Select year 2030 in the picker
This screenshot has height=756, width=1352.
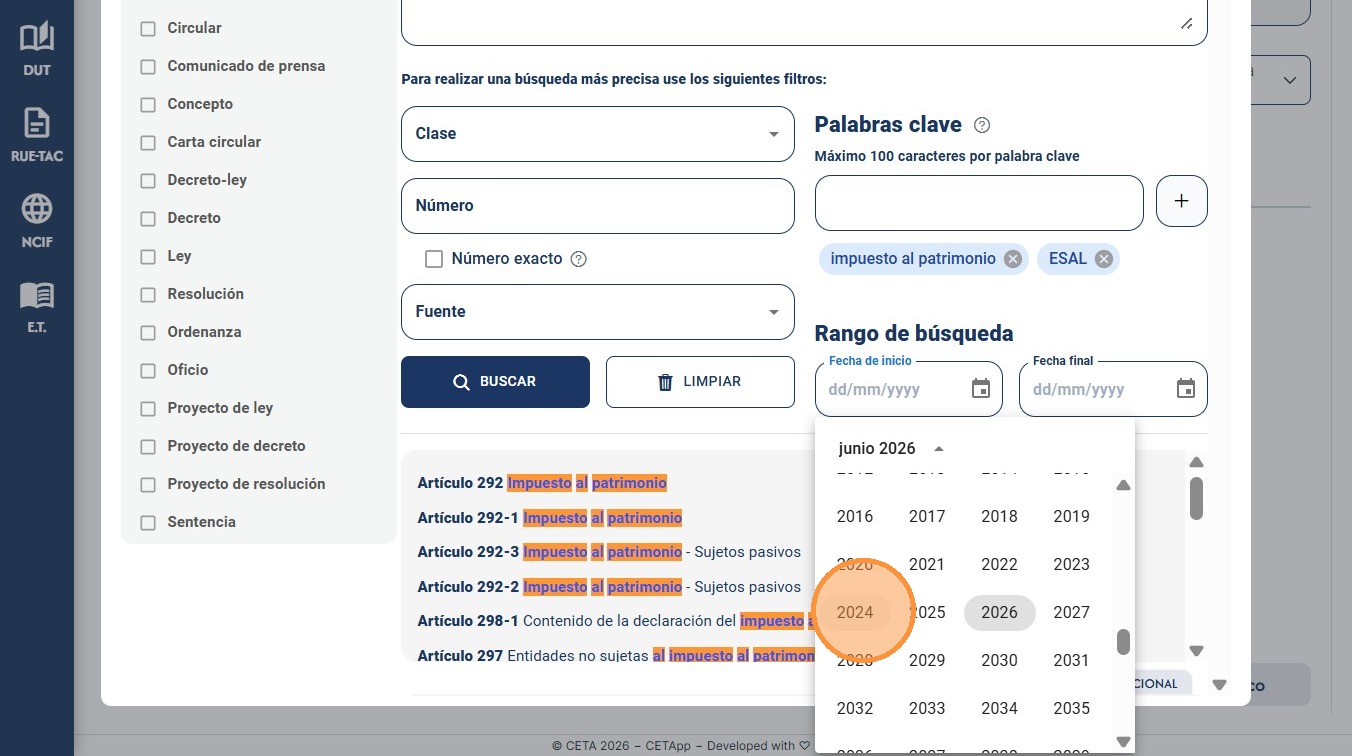coord(999,660)
